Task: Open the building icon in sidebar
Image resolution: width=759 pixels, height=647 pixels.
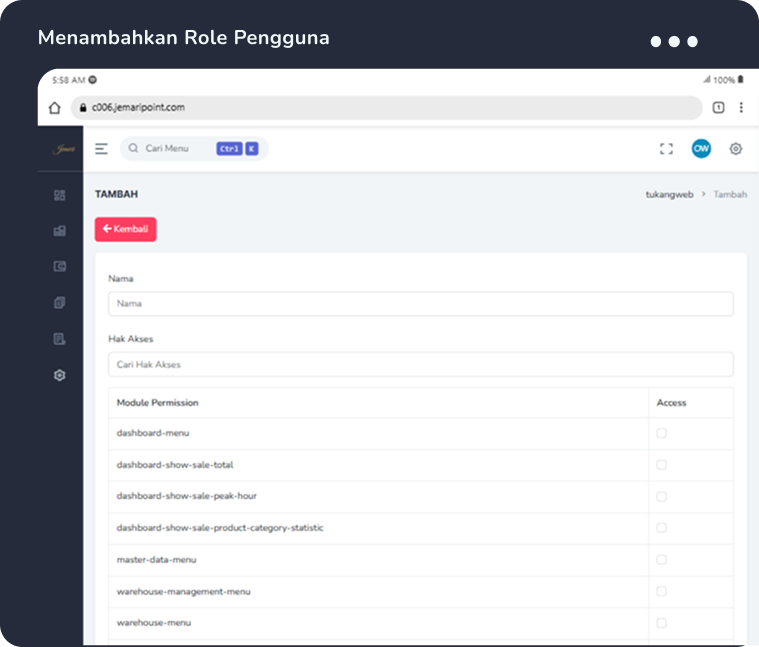Action: 60,231
